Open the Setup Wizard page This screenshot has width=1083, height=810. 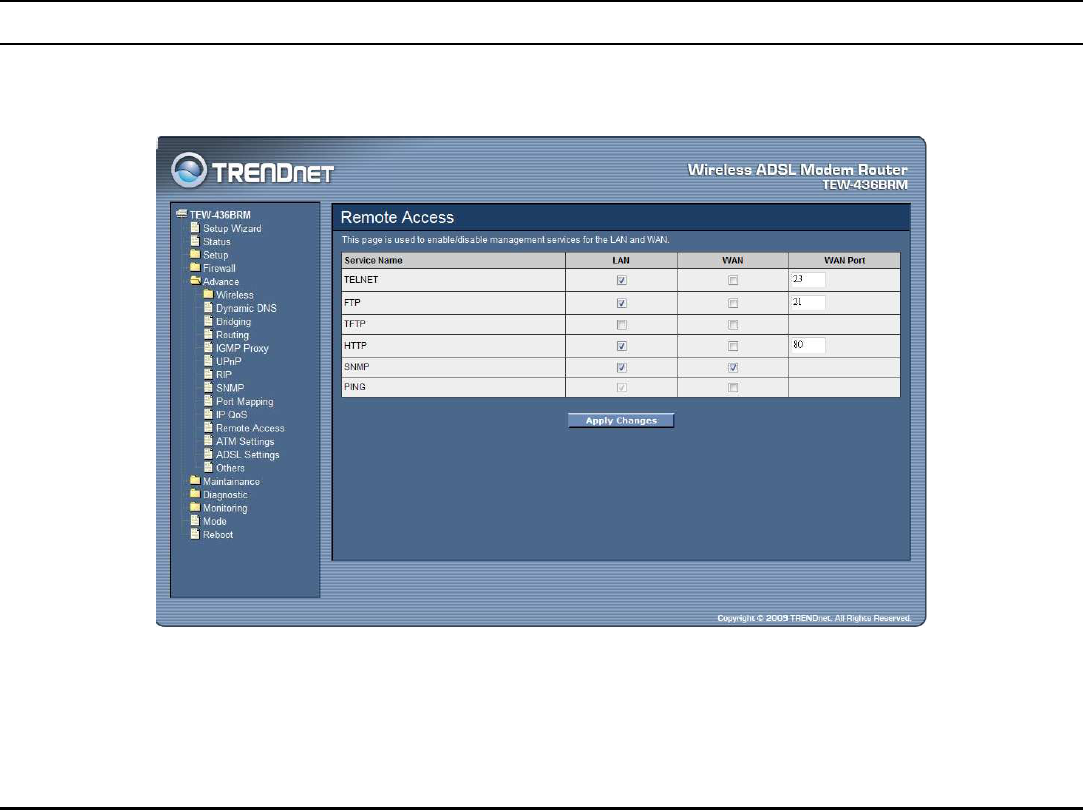pos(231,229)
